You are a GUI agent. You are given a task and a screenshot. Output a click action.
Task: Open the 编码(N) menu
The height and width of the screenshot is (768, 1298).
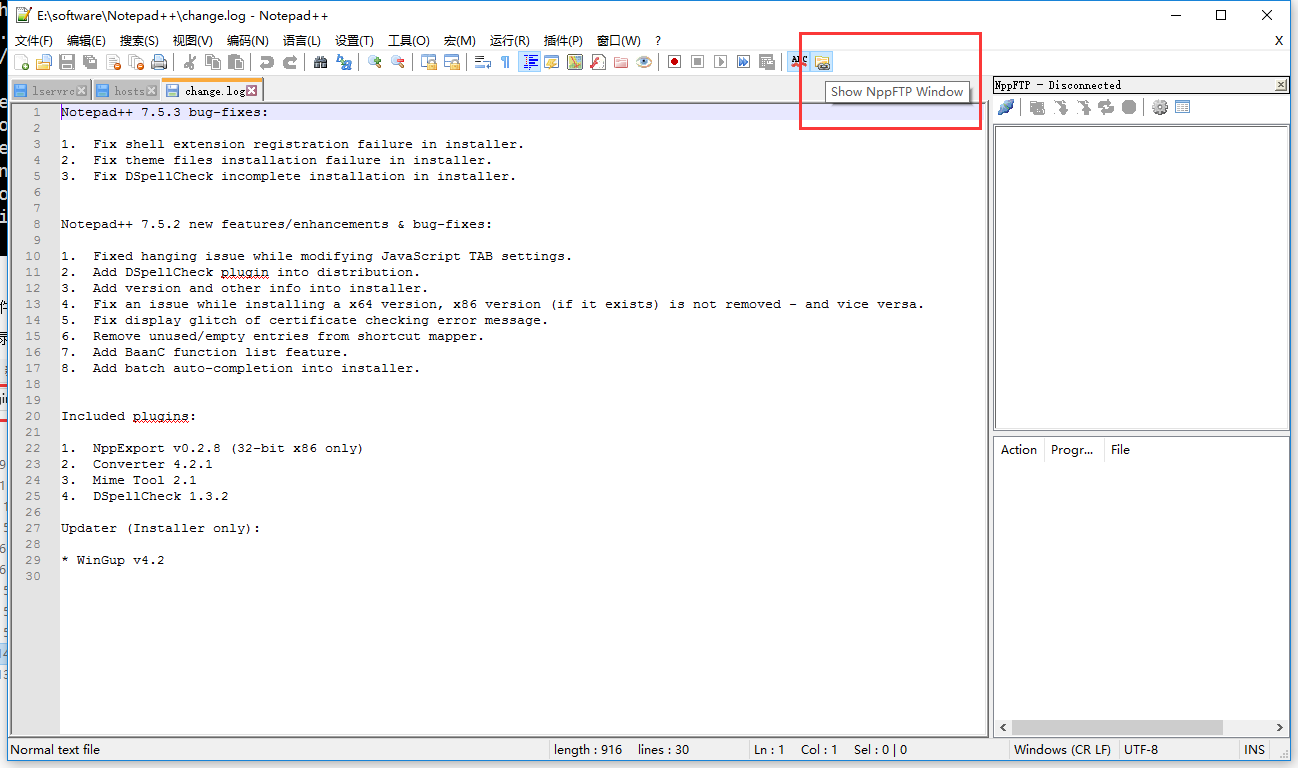(x=248, y=41)
